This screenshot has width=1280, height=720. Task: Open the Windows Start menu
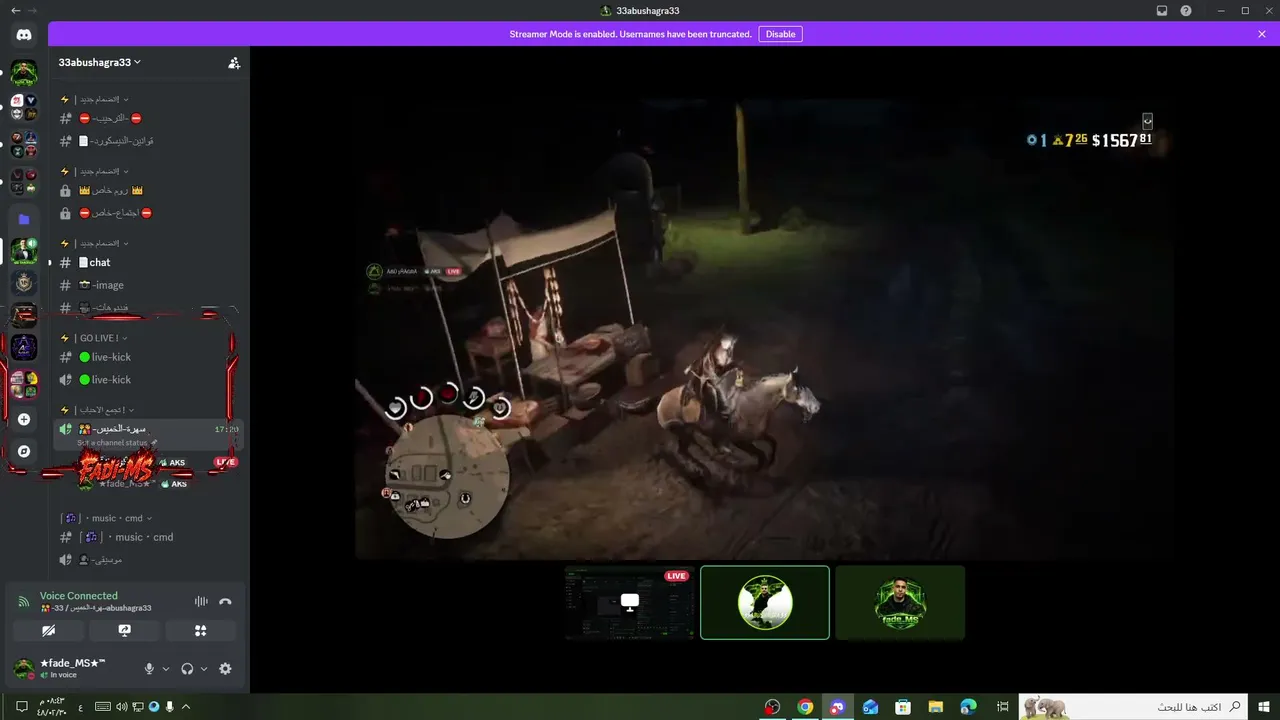pyautogui.click(x=1265, y=707)
